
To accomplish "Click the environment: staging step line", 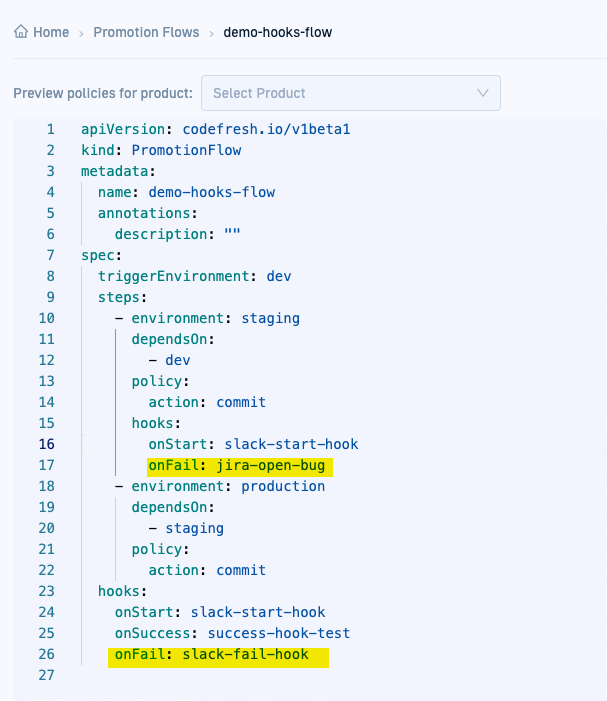I will (x=215, y=318).
